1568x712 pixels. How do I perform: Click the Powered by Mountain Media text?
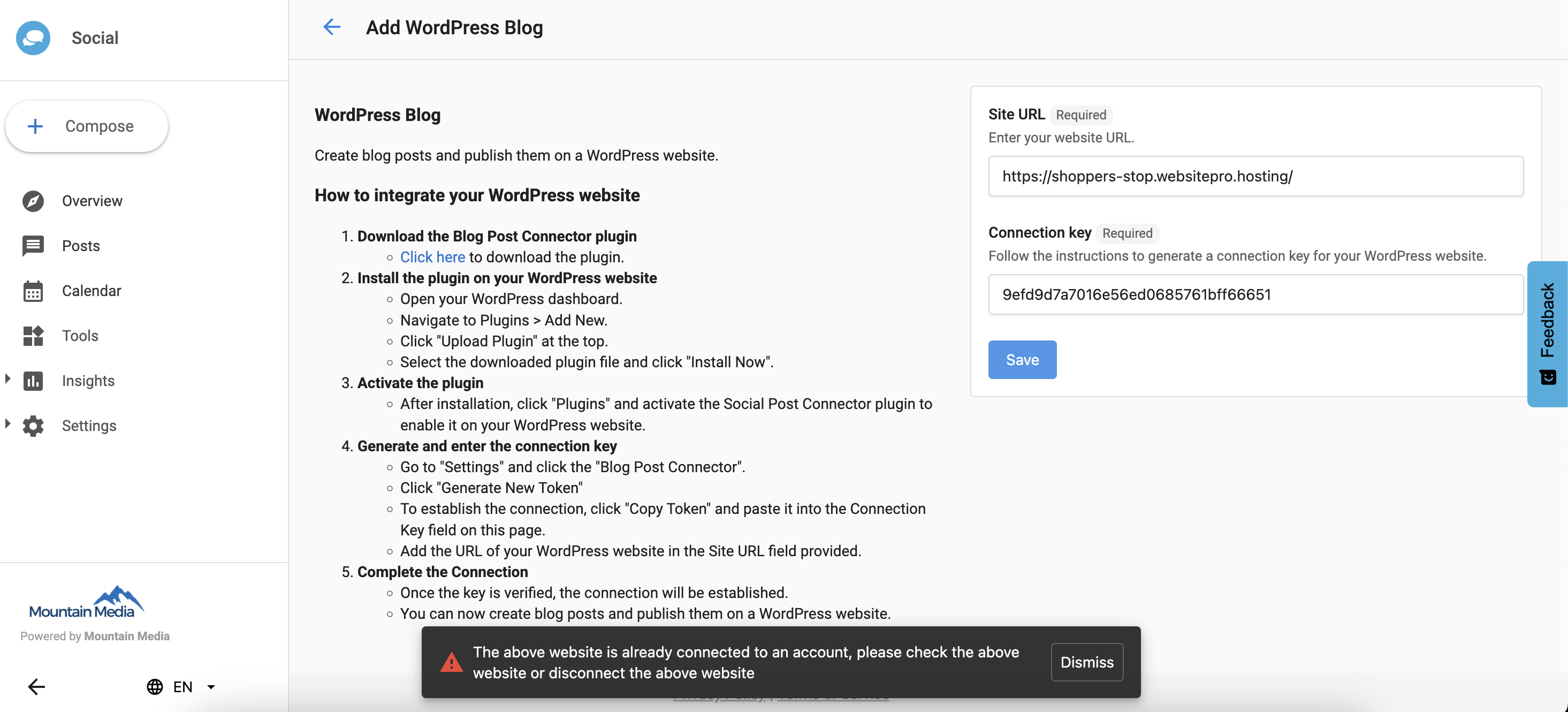click(95, 636)
